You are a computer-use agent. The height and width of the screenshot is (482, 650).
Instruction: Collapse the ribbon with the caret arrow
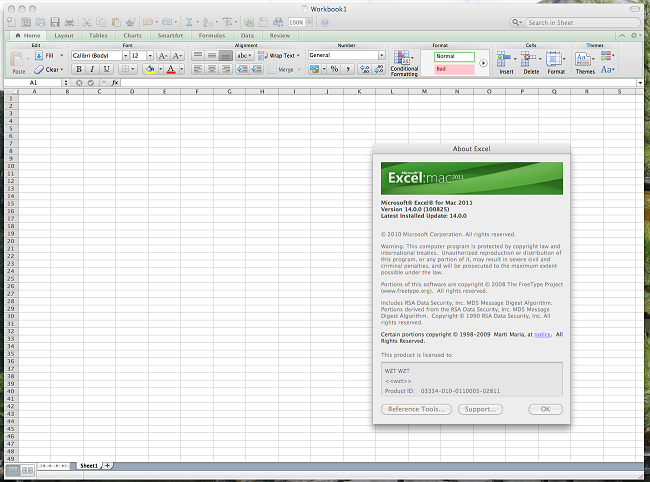tap(622, 36)
